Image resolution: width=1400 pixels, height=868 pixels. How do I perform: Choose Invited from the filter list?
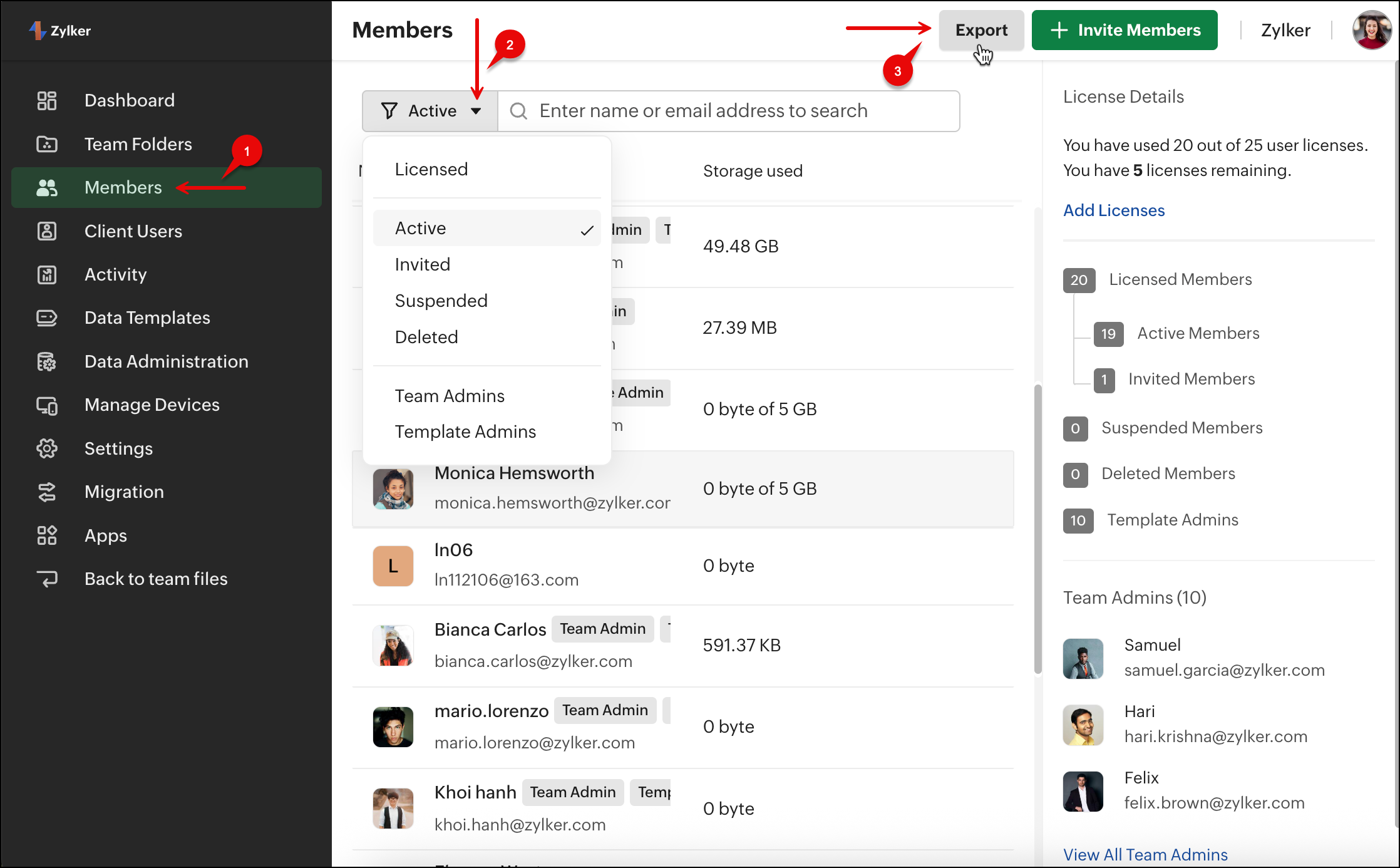click(423, 264)
